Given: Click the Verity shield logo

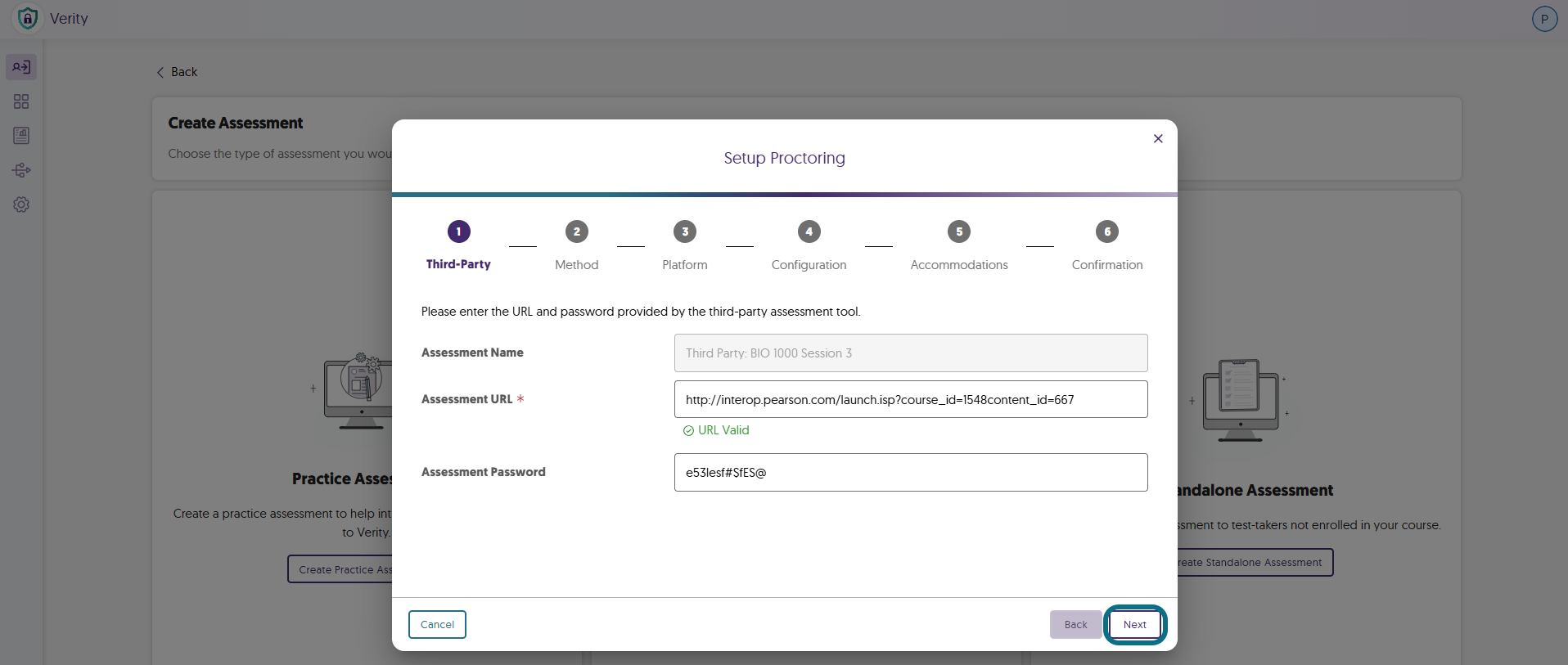Looking at the screenshot, I should click(28, 18).
